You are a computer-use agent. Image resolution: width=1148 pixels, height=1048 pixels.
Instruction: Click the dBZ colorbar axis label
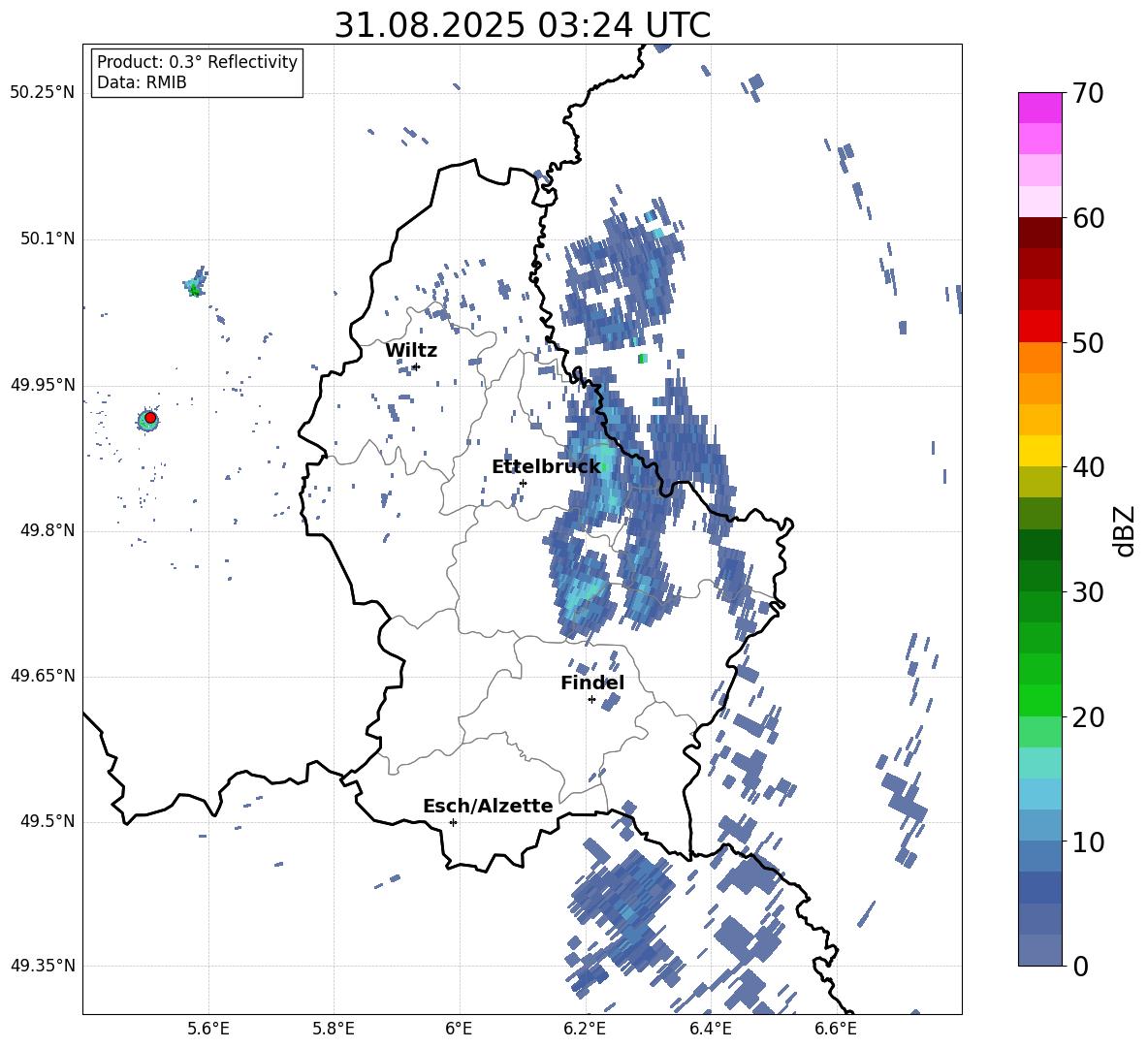(x=1125, y=530)
